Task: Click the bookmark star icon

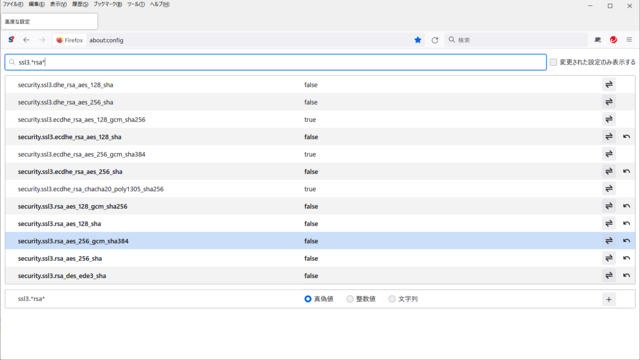Action: coord(418,40)
